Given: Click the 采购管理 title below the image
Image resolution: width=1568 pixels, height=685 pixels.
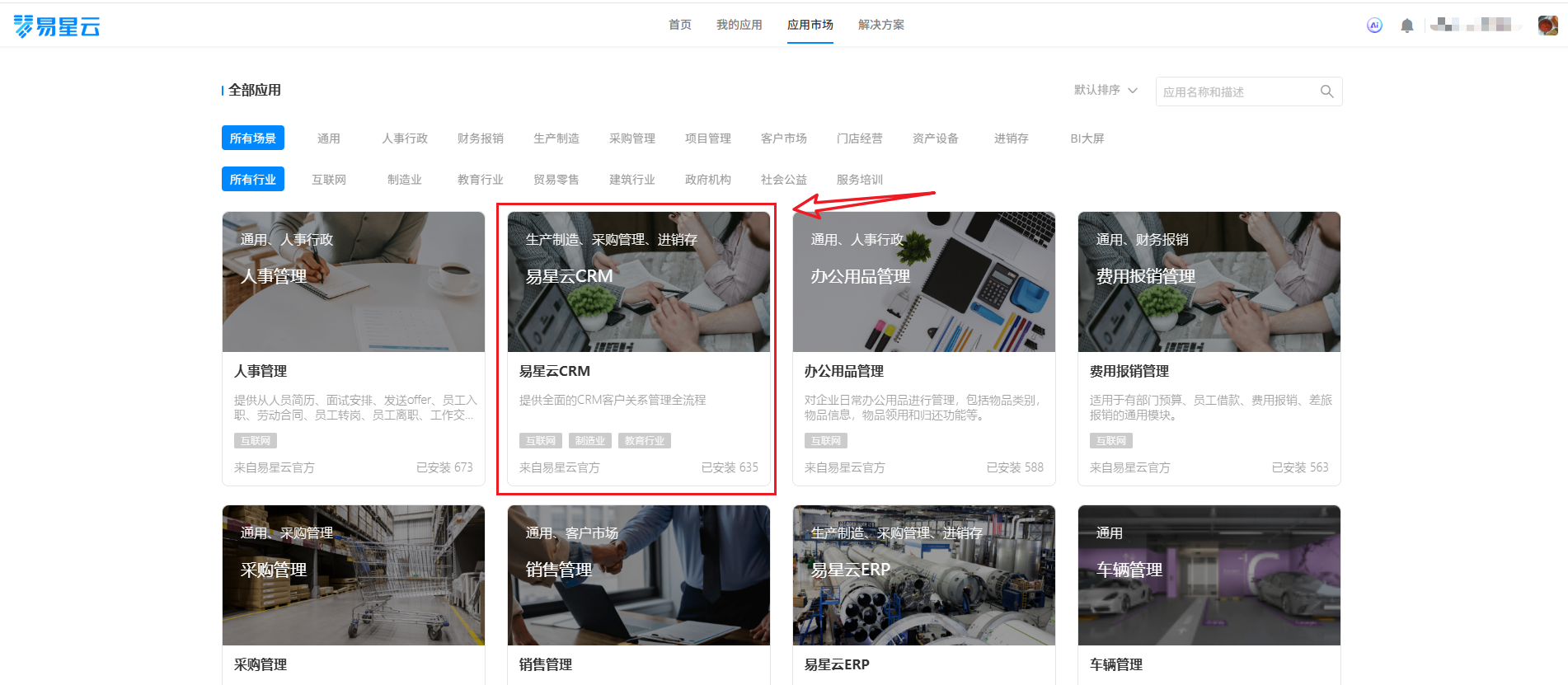Looking at the screenshot, I should pyautogui.click(x=261, y=664).
